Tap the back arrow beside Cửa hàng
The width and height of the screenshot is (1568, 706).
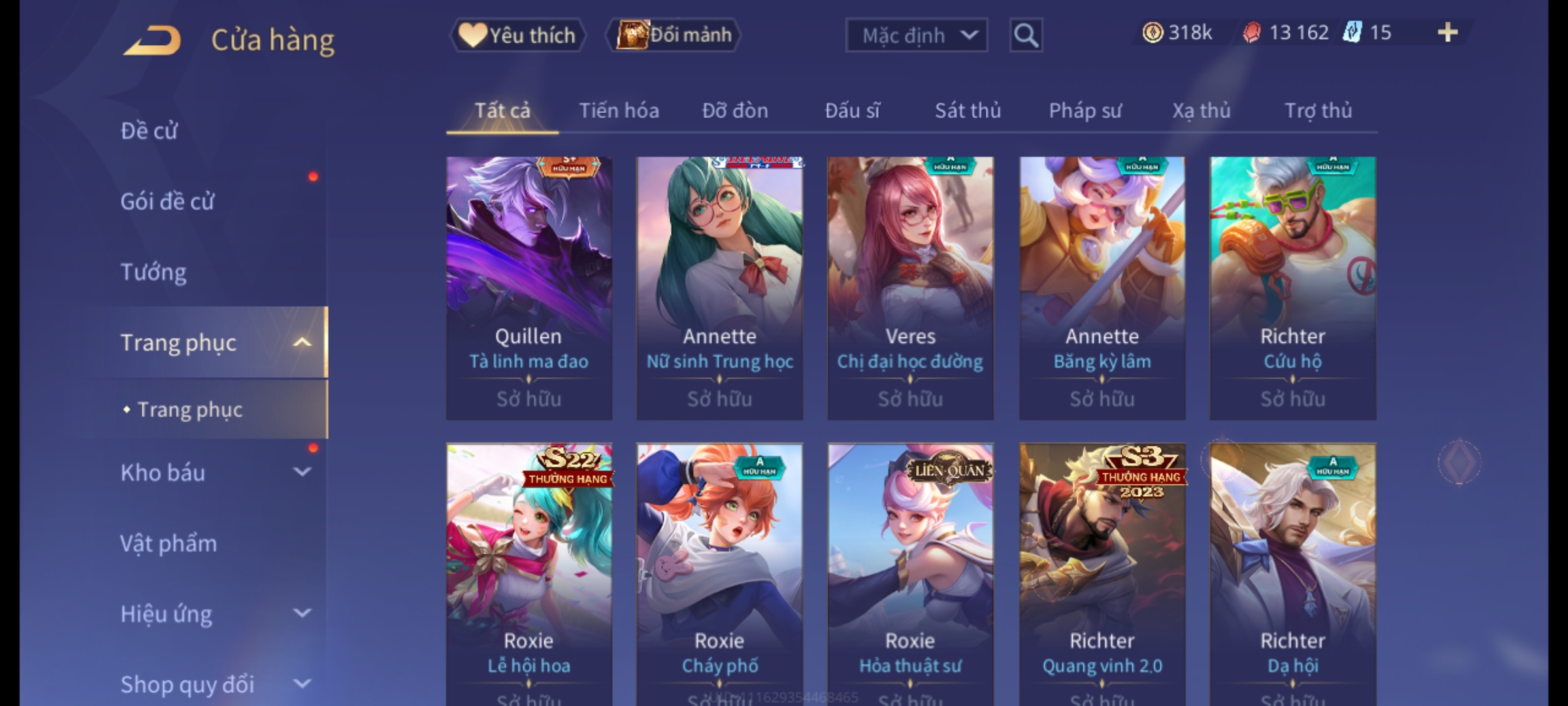pyautogui.click(x=152, y=41)
